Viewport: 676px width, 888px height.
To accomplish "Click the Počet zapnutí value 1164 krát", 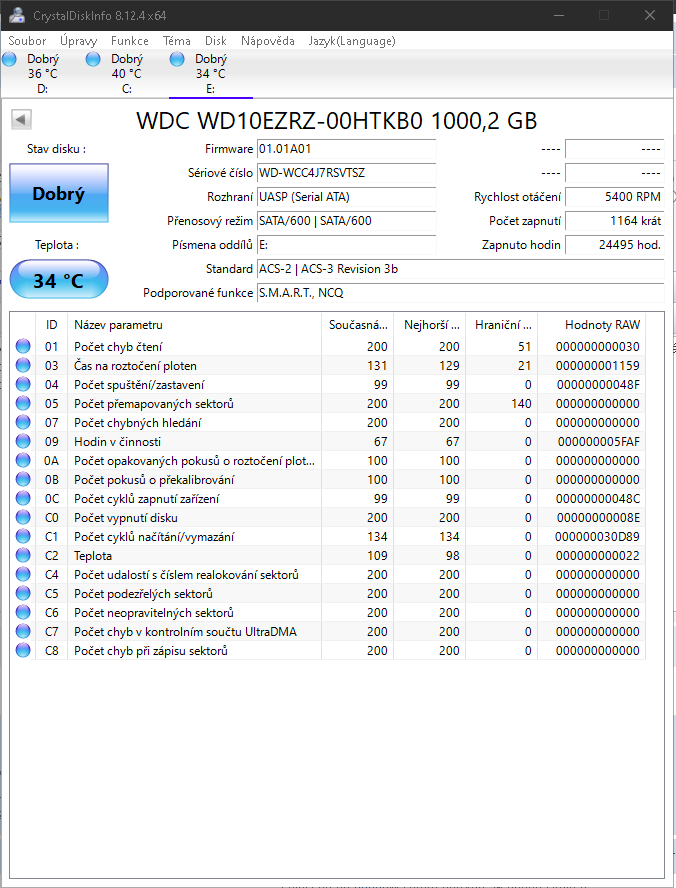I will (x=614, y=221).
